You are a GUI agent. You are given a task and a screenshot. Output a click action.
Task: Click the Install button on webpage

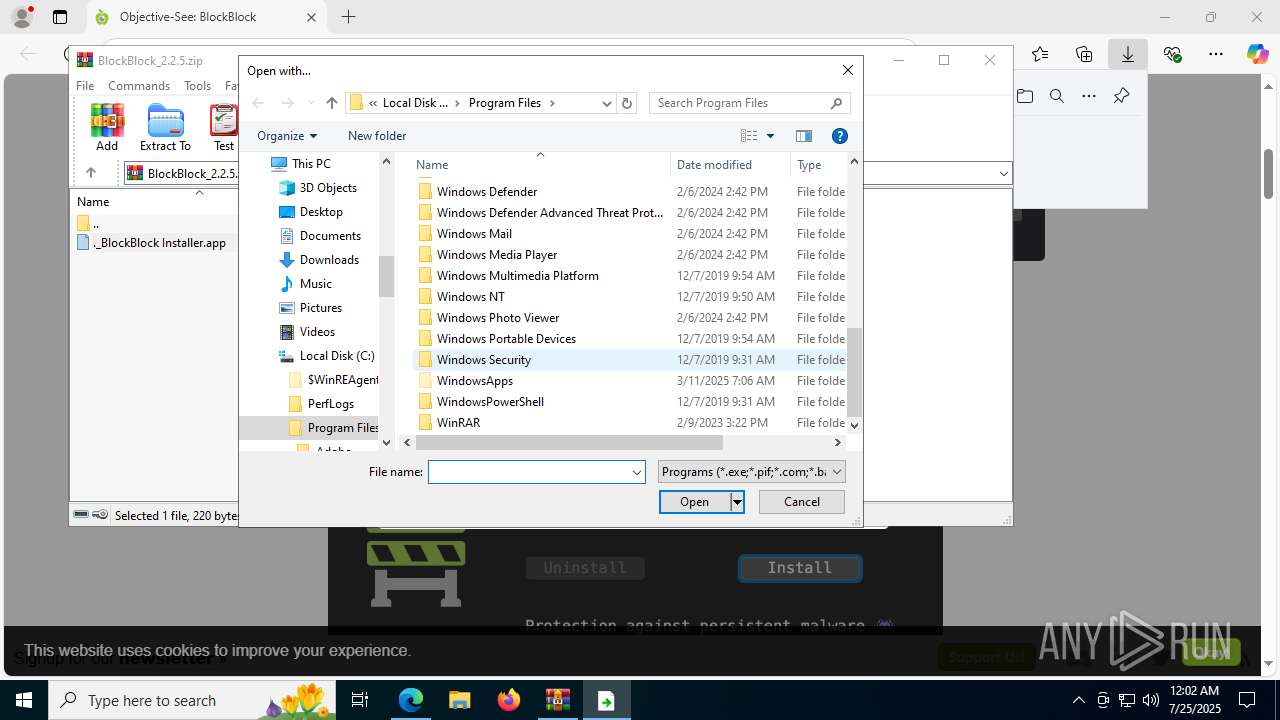pyautogui.click(x=800, y=568)
